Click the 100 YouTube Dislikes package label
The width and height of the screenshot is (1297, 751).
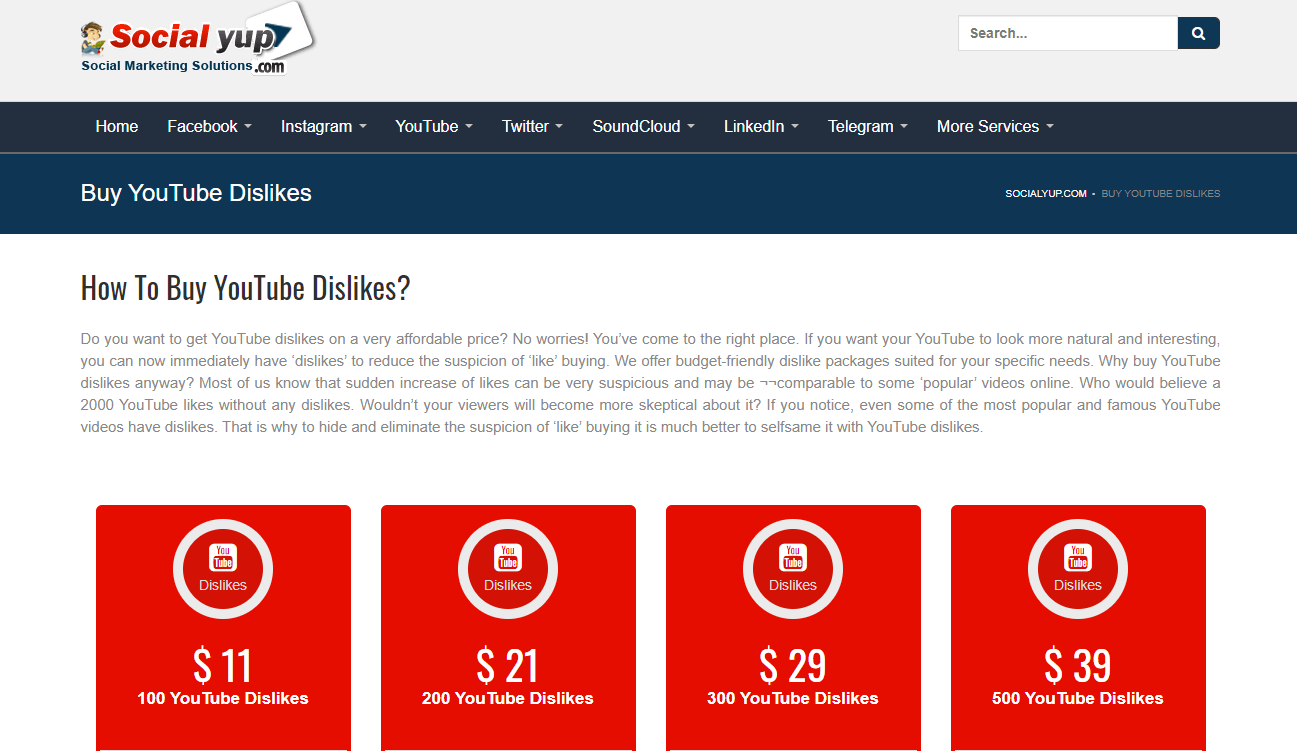tap(223, 699)
